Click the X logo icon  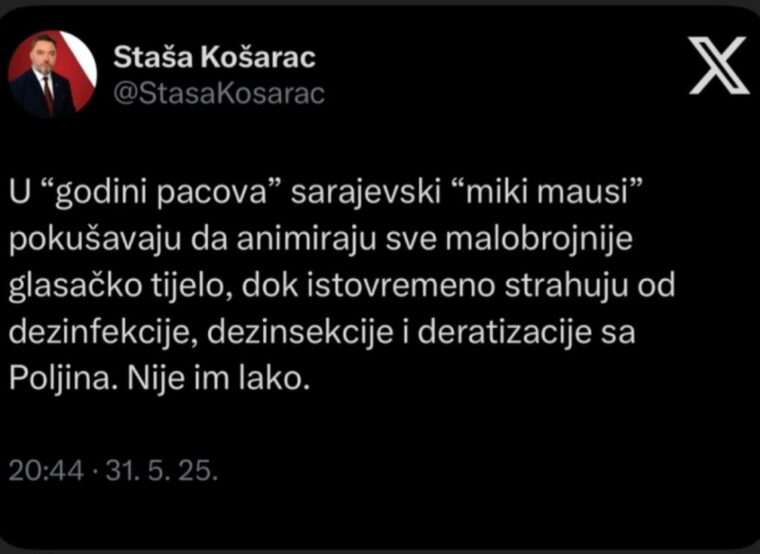(x=719, y=65)
